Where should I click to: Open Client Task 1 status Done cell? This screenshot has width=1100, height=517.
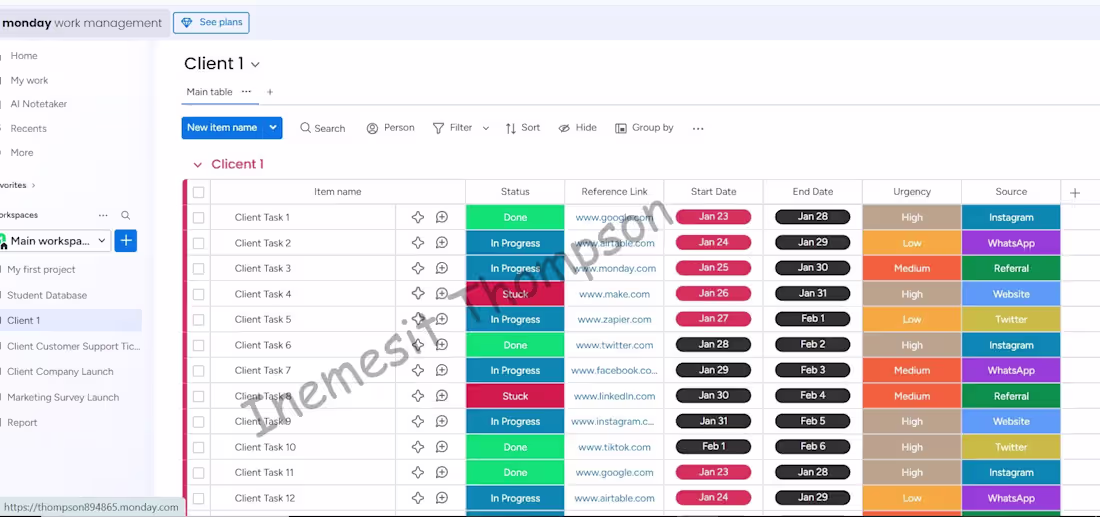tap(515, 217)
